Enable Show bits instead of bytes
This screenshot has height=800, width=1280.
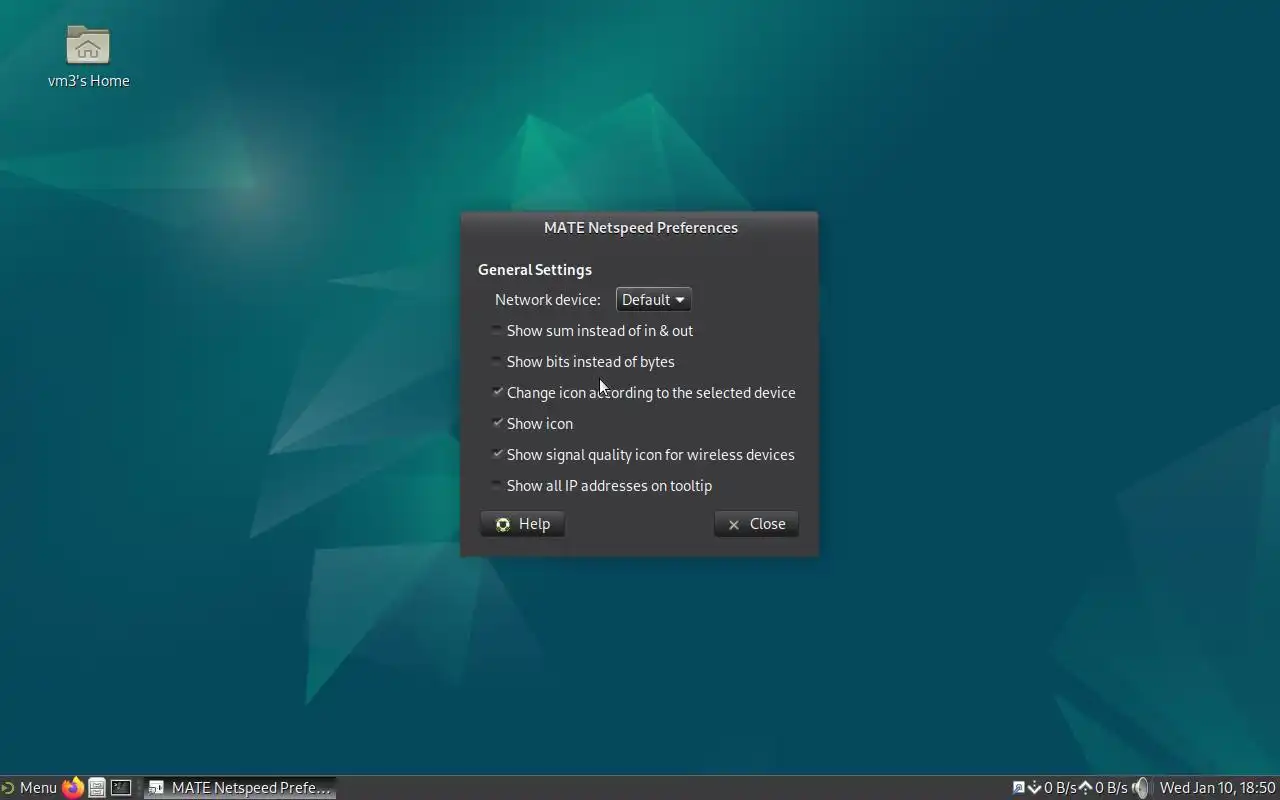click(x=497, y=361)
